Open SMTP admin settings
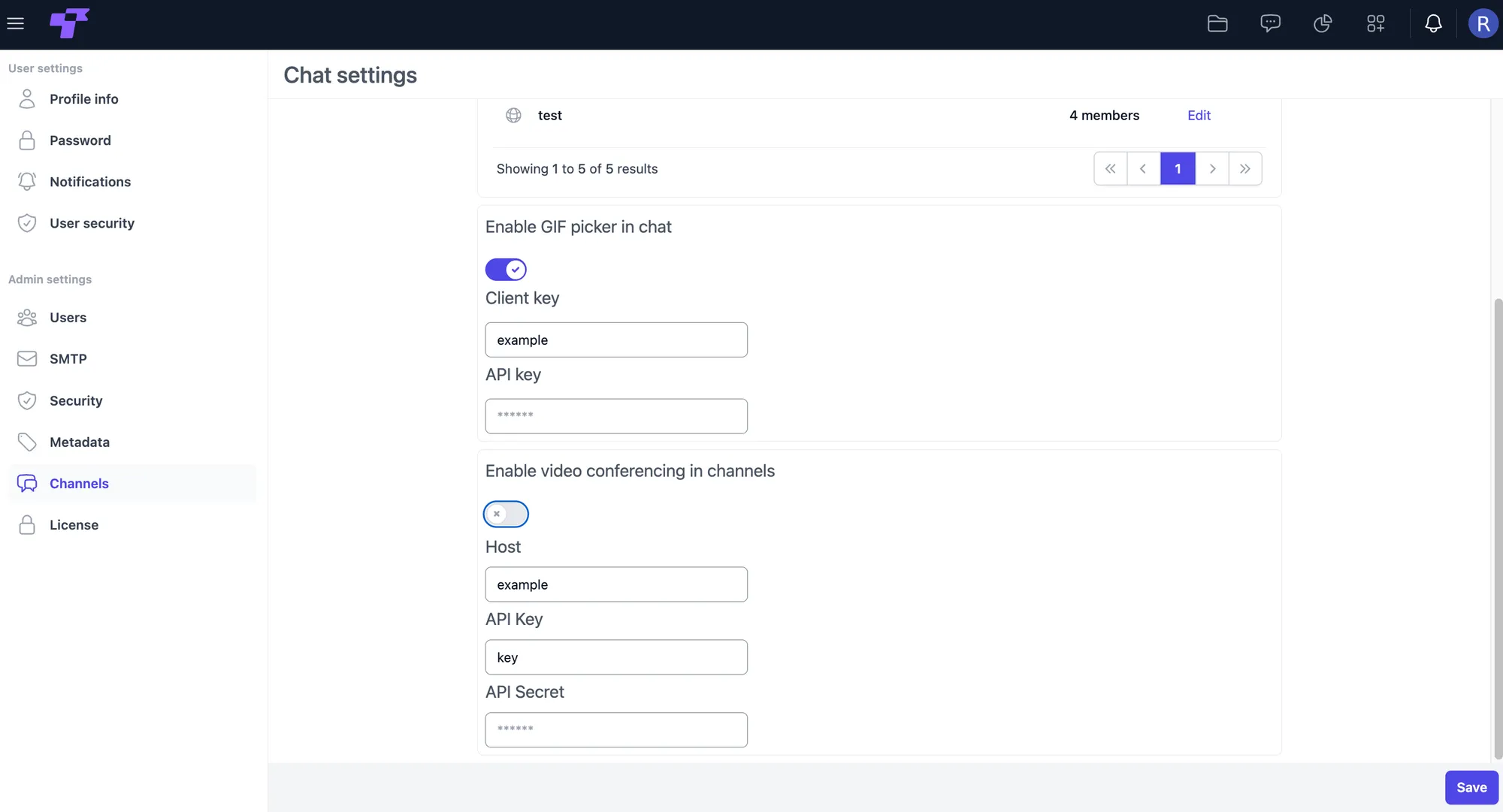The image size is (1503, 812). (132, 359)
